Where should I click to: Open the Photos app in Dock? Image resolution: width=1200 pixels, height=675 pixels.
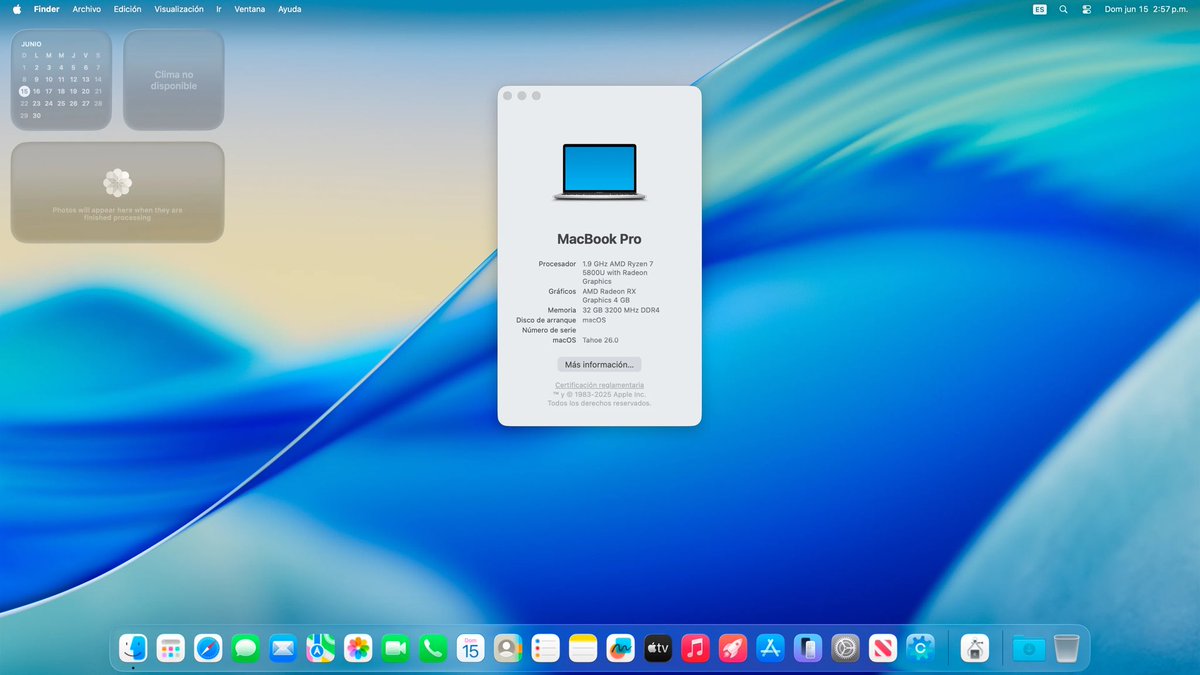(358, 648)
